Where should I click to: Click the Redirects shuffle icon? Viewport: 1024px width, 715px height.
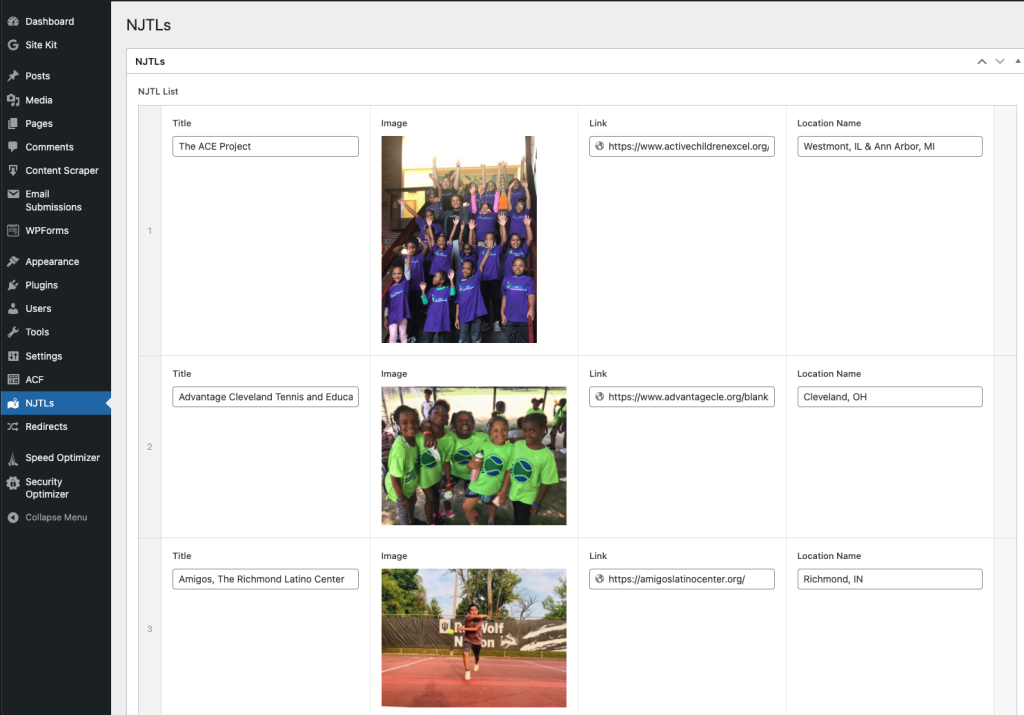pos(13,426)
